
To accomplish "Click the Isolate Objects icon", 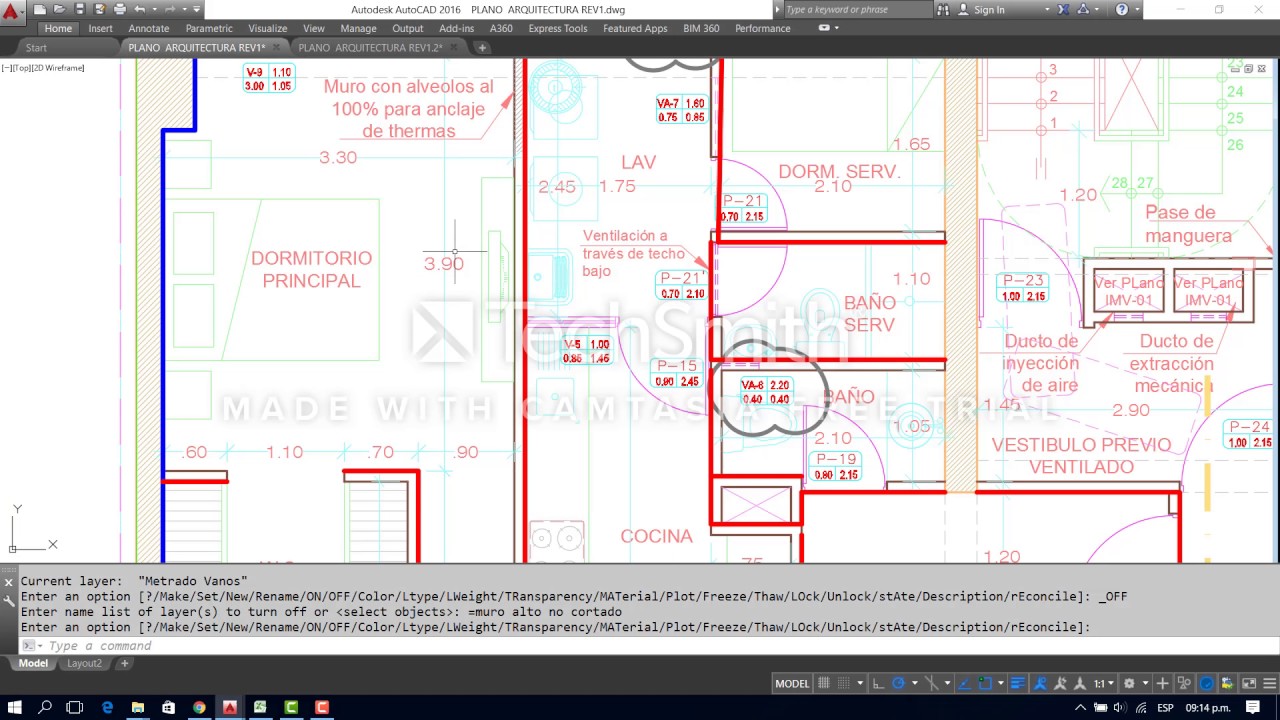I will click(1184, 684).
